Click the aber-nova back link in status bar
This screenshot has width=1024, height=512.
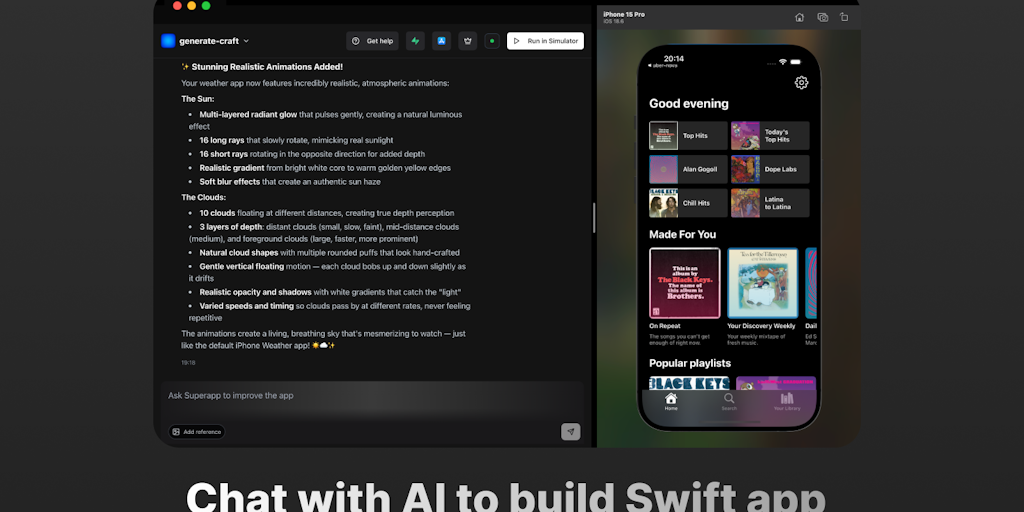(662, 65)
